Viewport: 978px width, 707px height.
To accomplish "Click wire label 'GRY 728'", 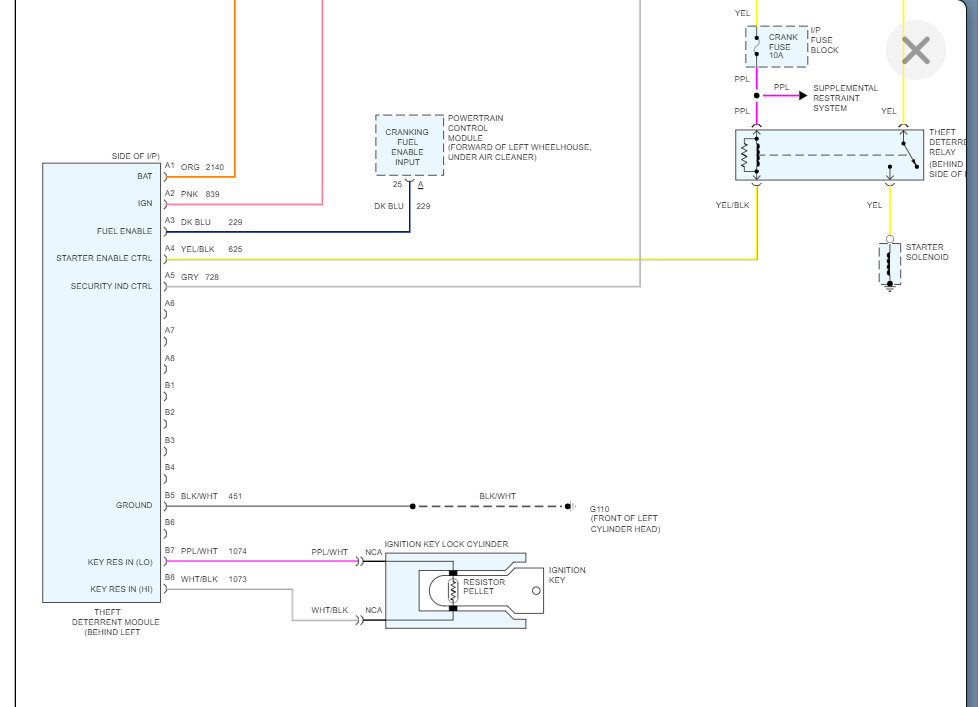I will point(200,277).
